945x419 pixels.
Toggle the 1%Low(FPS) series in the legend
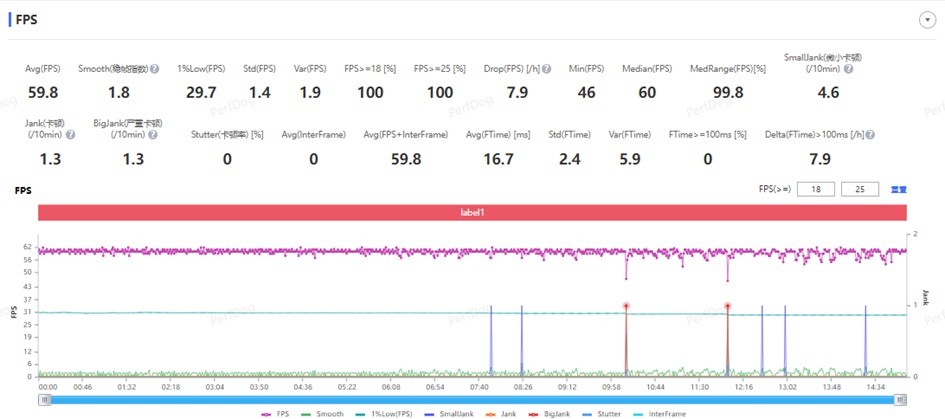click(383, 414)
